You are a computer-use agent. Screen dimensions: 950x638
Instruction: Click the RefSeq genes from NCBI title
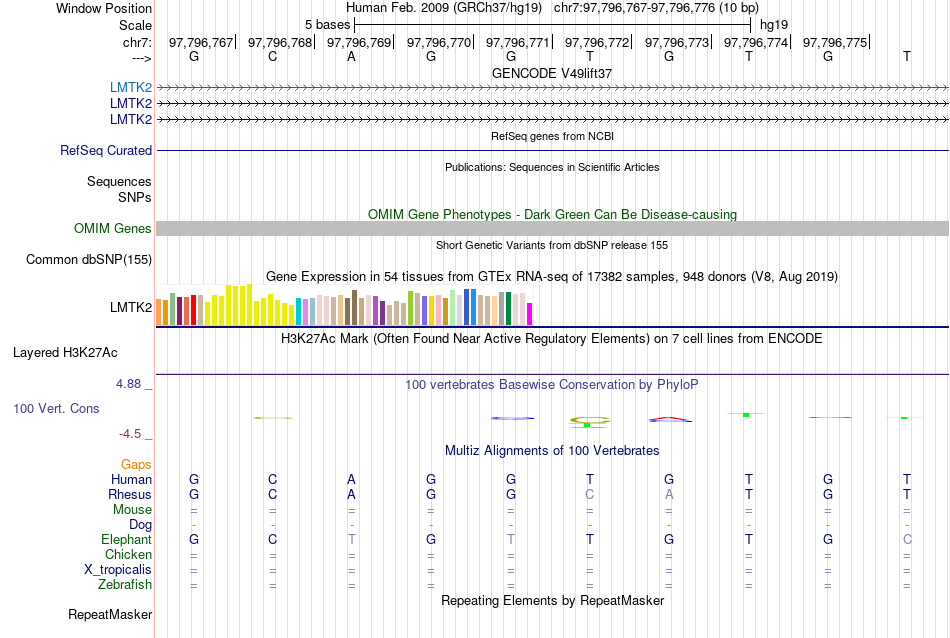click(x=552, y=136)
